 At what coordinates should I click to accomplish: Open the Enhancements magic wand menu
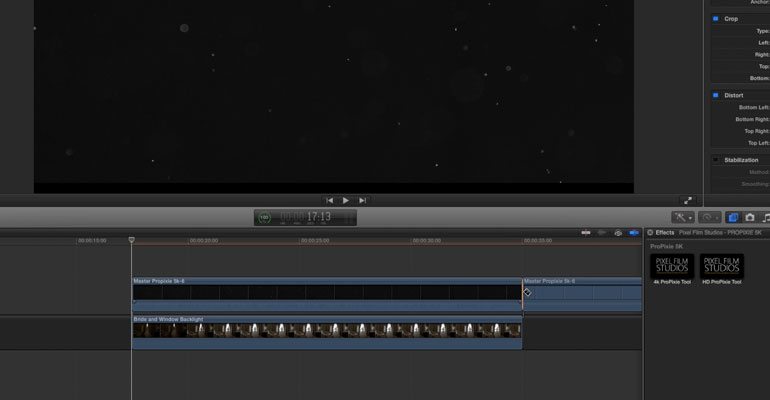point(683,217)
